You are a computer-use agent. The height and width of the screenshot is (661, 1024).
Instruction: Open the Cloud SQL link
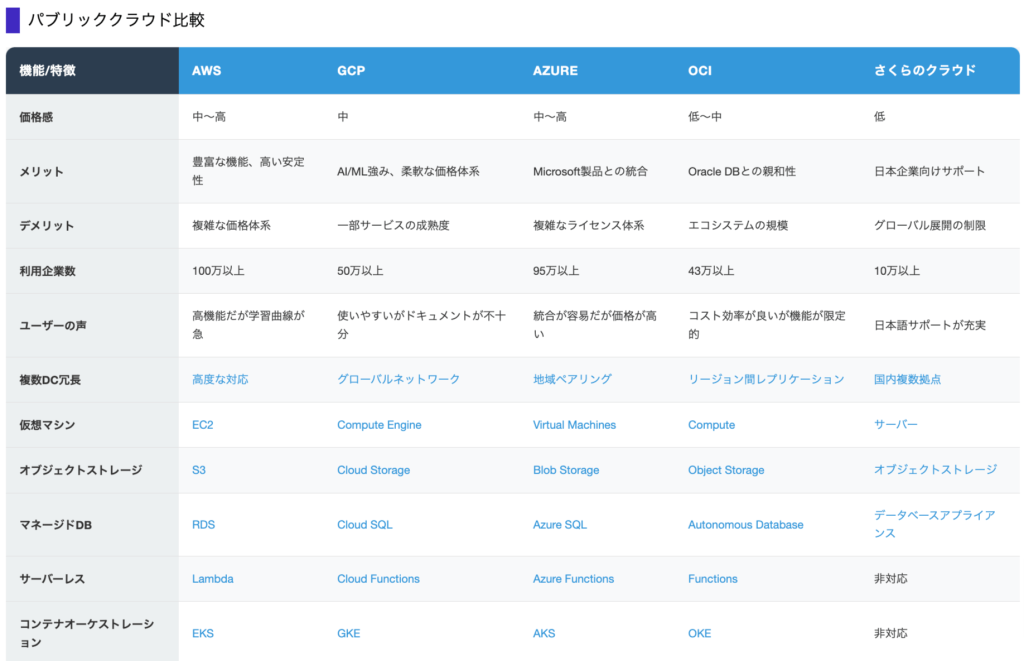click(364, 524)
